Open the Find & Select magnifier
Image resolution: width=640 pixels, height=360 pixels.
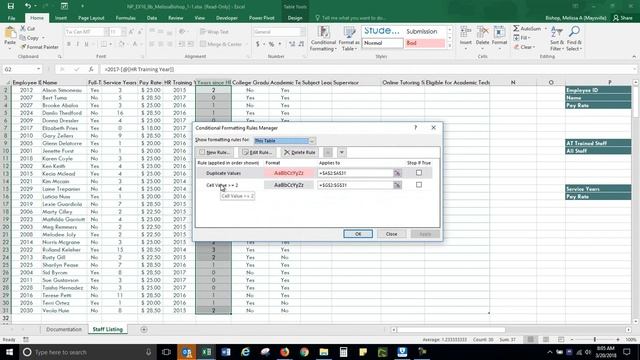coord(574,39)
